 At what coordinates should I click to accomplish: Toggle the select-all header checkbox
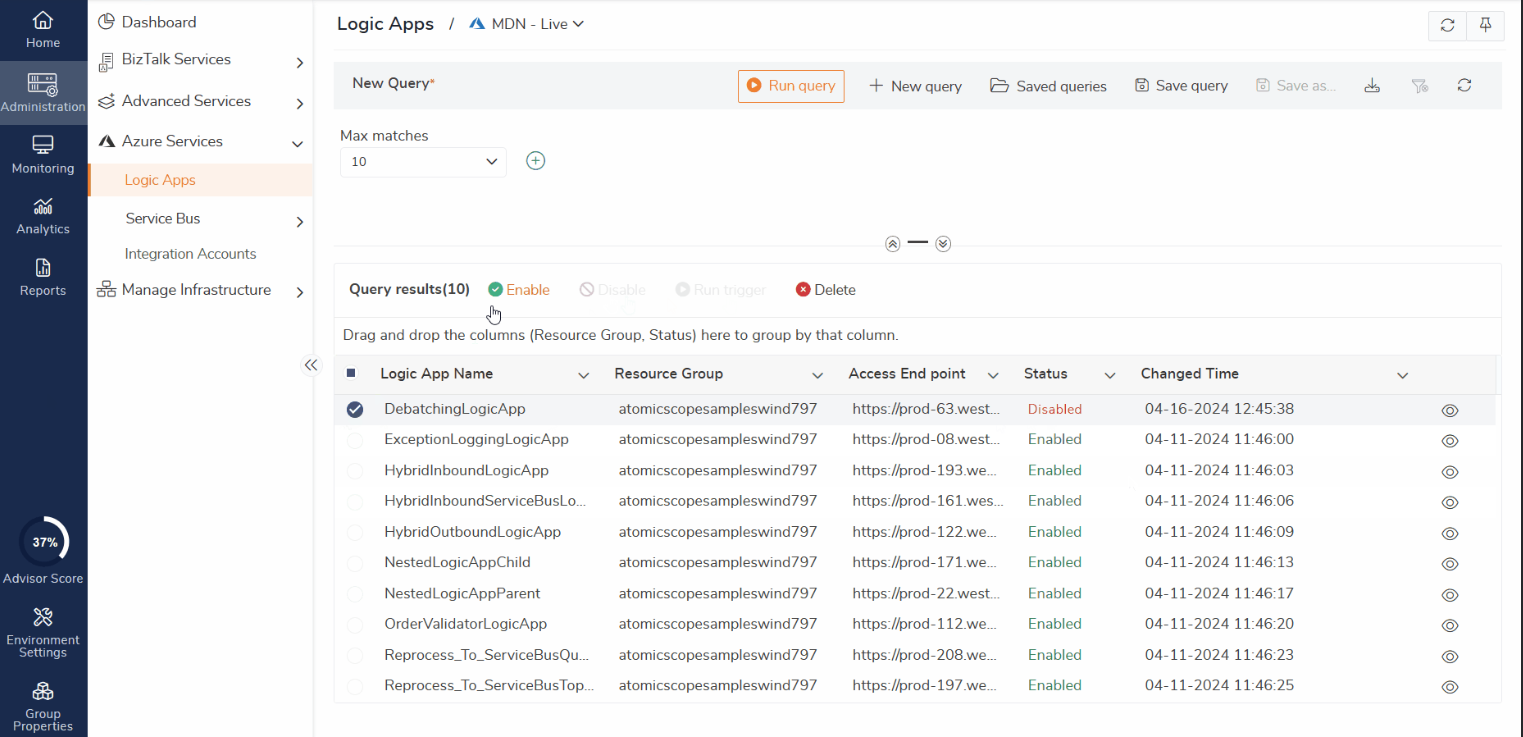pyautogui.click(x=351, y=373)
